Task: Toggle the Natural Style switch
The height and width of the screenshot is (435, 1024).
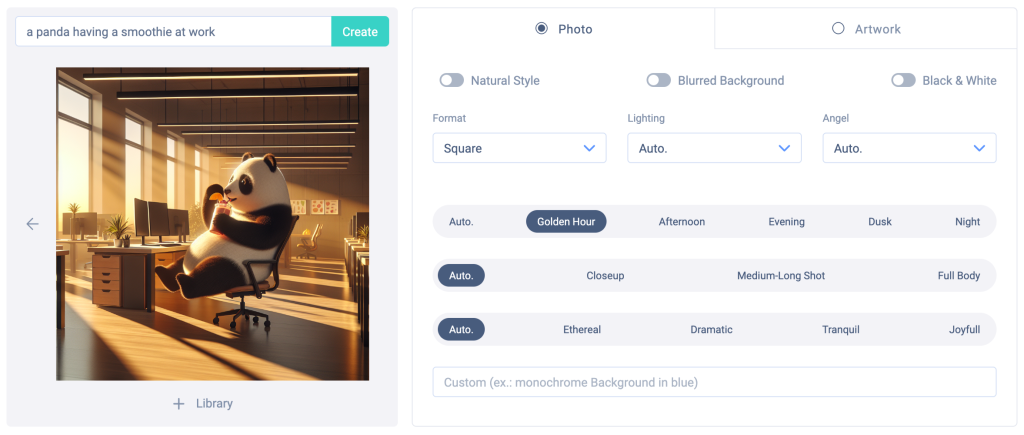Action: coord(452,80)
